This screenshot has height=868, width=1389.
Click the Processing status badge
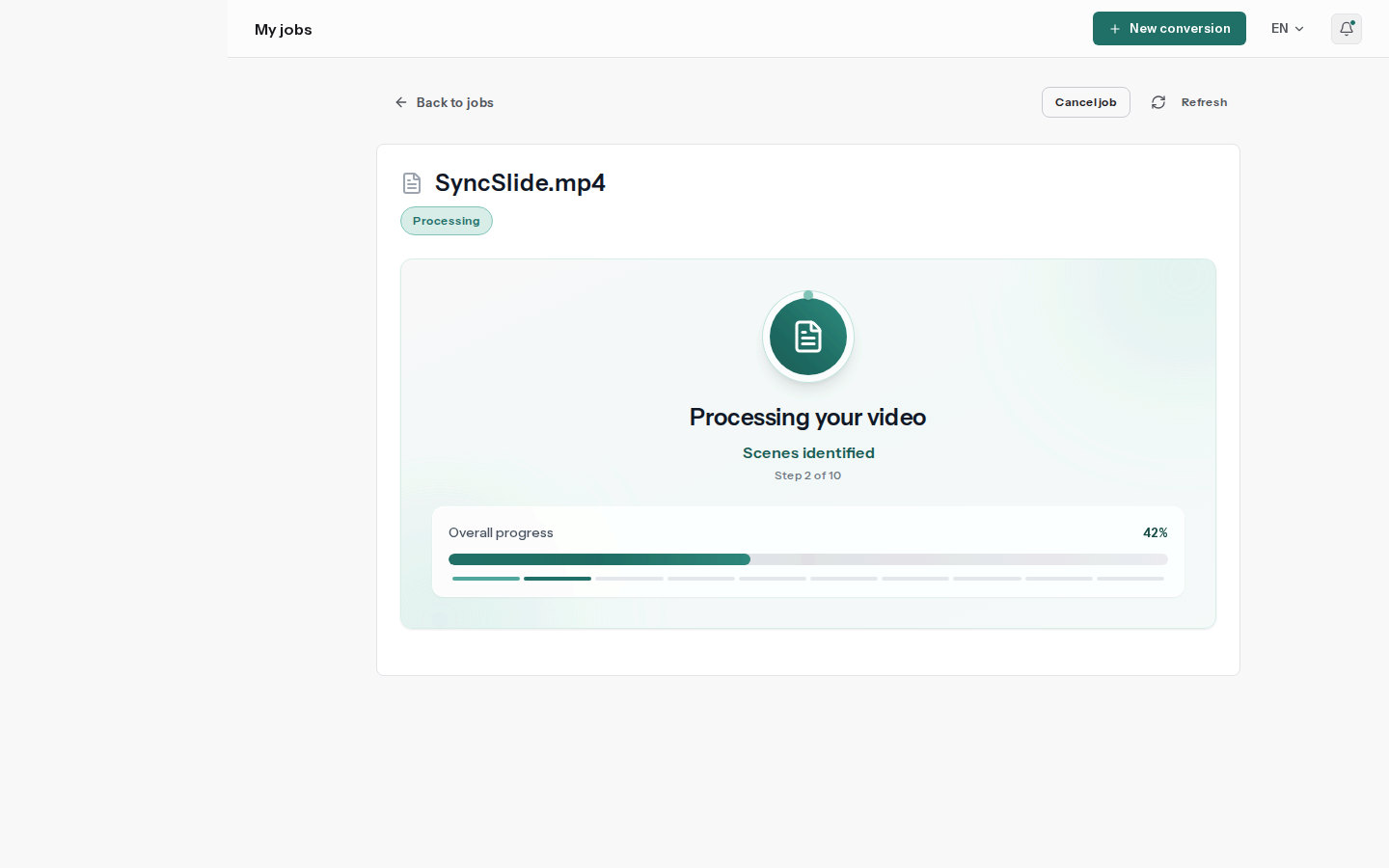pyautogui.click(x=447, y=221)
